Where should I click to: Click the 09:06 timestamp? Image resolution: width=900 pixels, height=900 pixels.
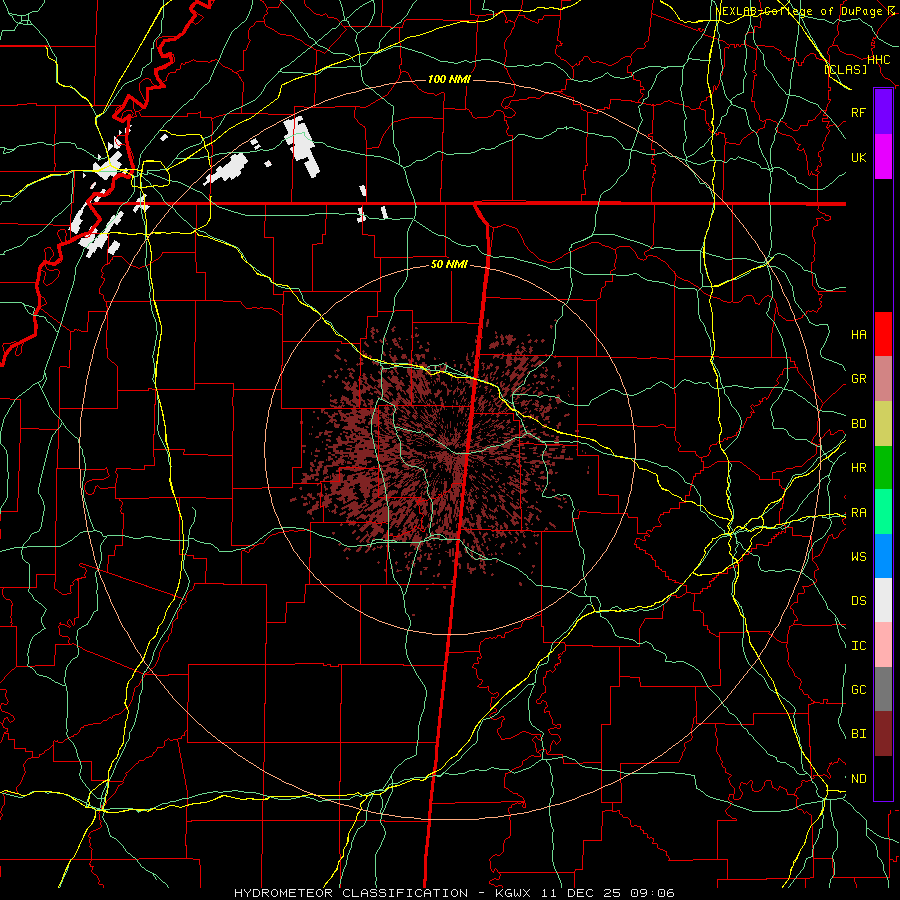pyautogui.click(x=653, y=893)
